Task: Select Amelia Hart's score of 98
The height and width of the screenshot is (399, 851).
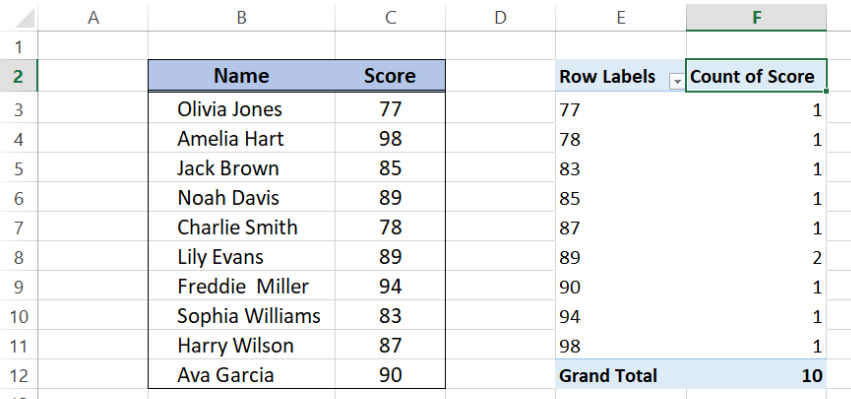Action: (390, 138)
